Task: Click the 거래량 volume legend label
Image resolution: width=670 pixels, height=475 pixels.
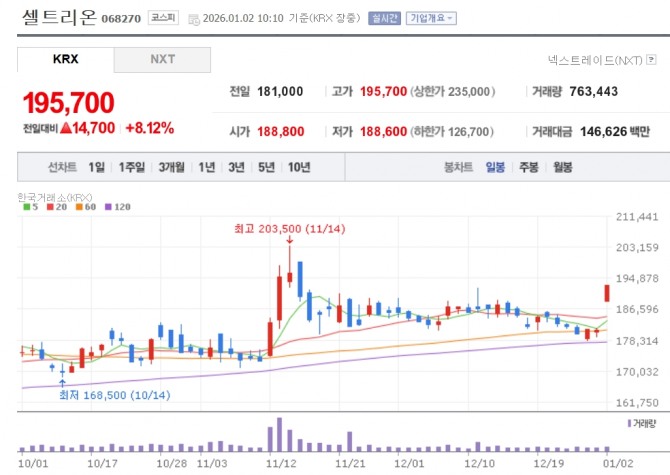Action: [x=644, y=423]
